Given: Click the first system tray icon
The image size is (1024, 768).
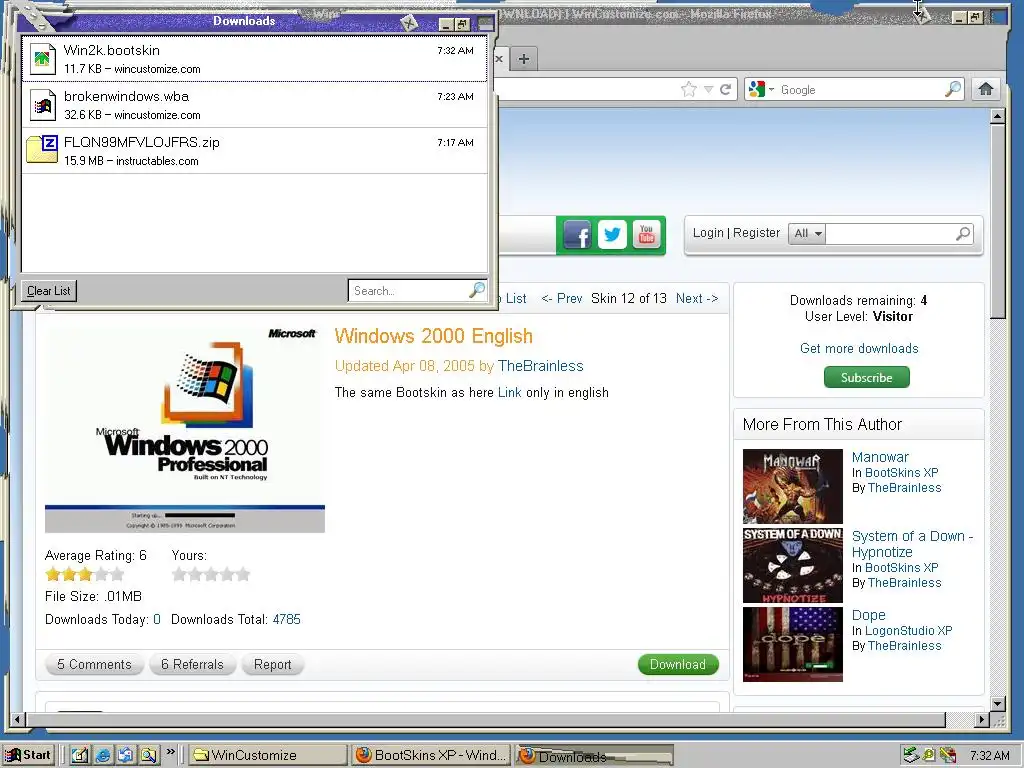Looking at the screenshot, I should pyautogui.click(x=911, y=755).
